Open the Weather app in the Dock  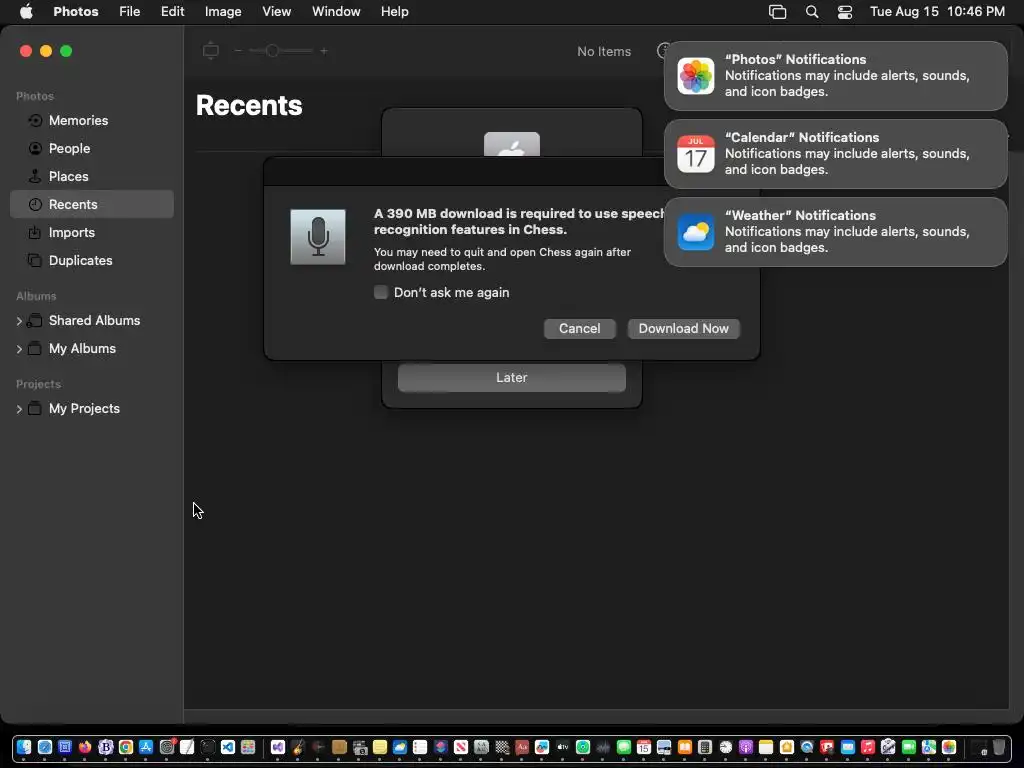click(x=400, y=747)
